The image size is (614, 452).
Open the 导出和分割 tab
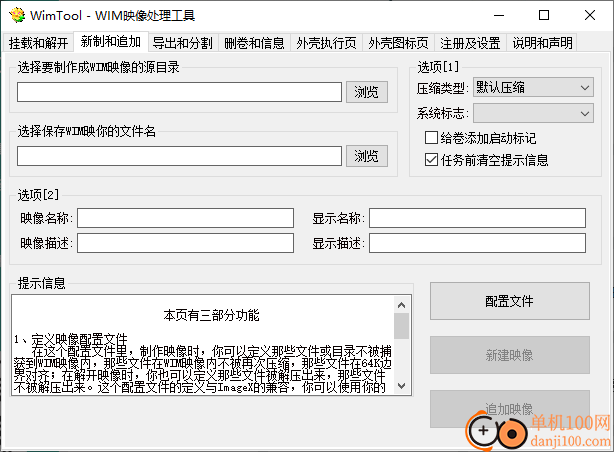tap(182, 43)
